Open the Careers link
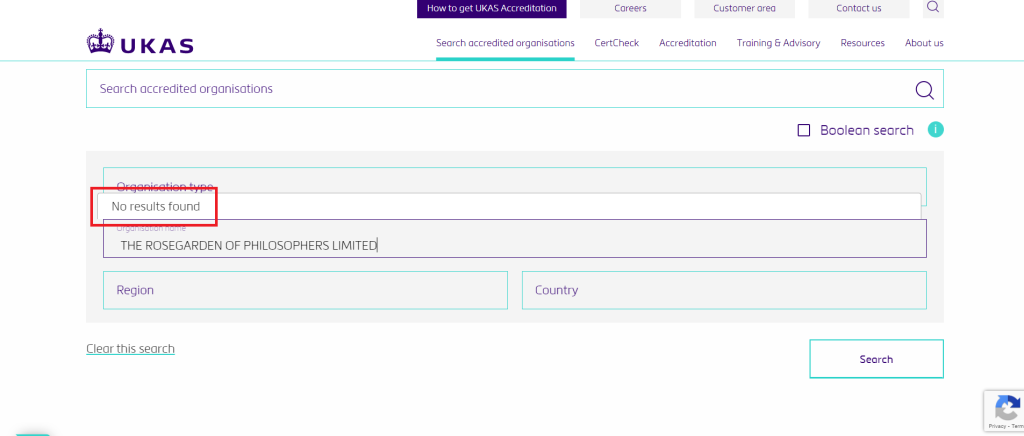Image resolution: width=1024 pixels, height=436 pixels. pos(630,8)
